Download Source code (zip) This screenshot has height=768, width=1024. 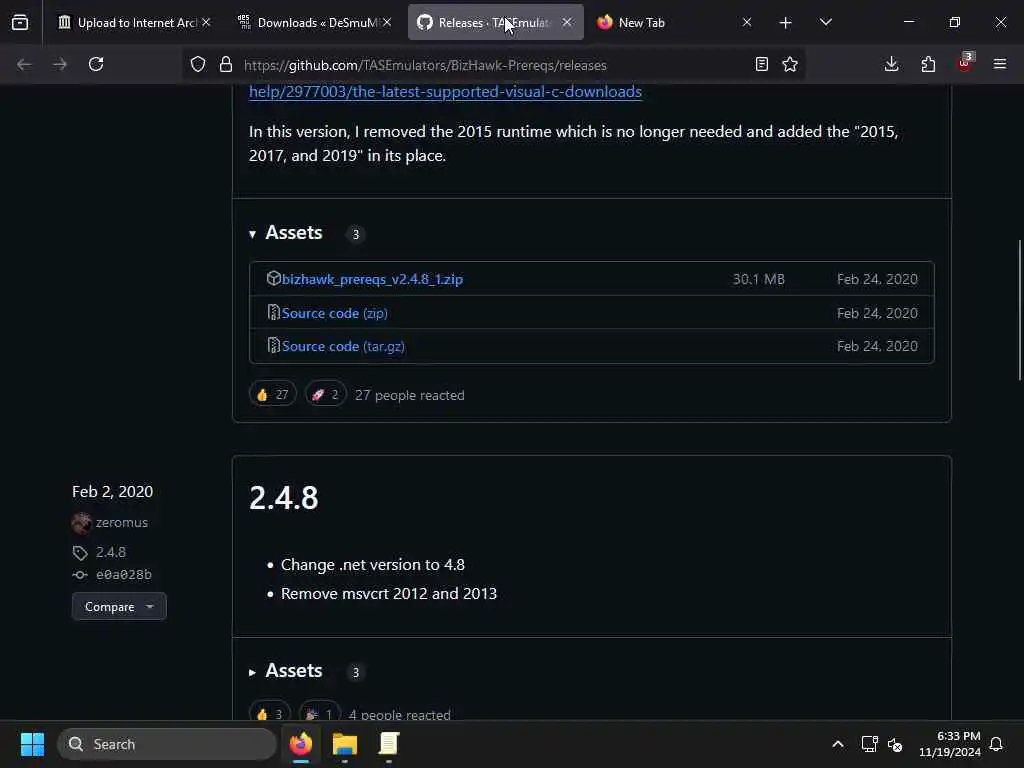pos(334,313)
